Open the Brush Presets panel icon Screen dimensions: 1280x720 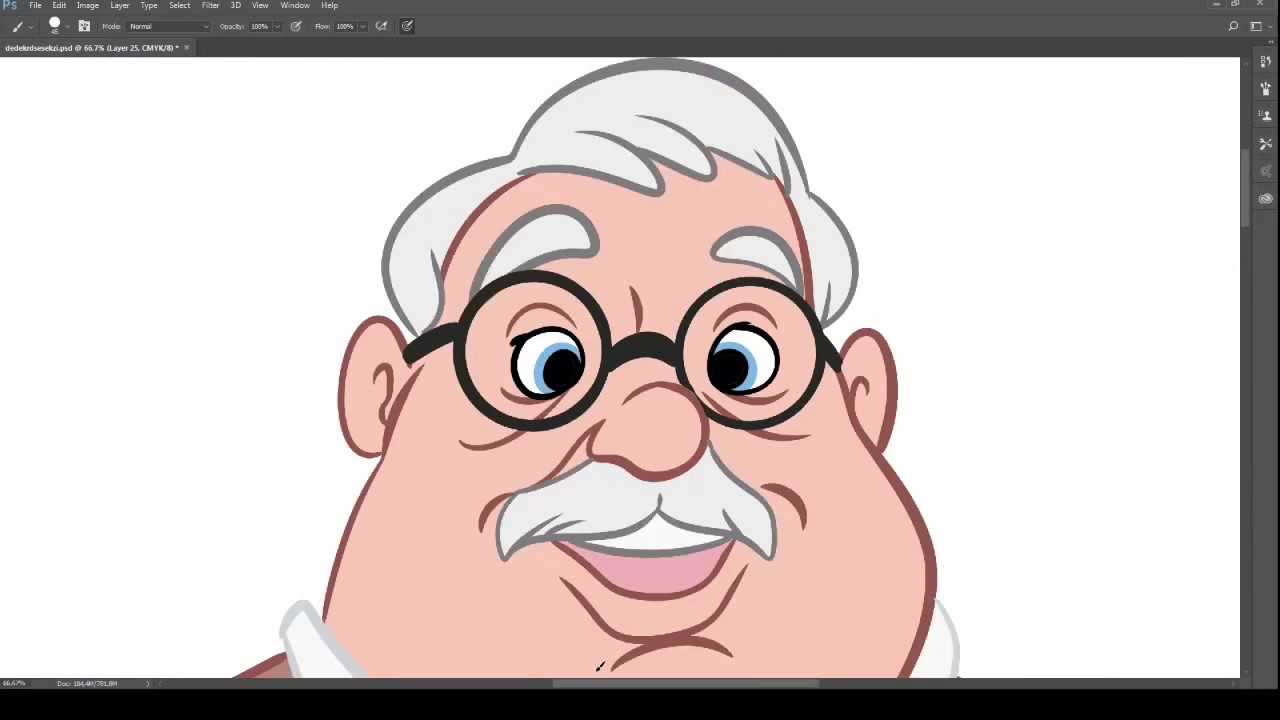click(x=1265, y=89)
